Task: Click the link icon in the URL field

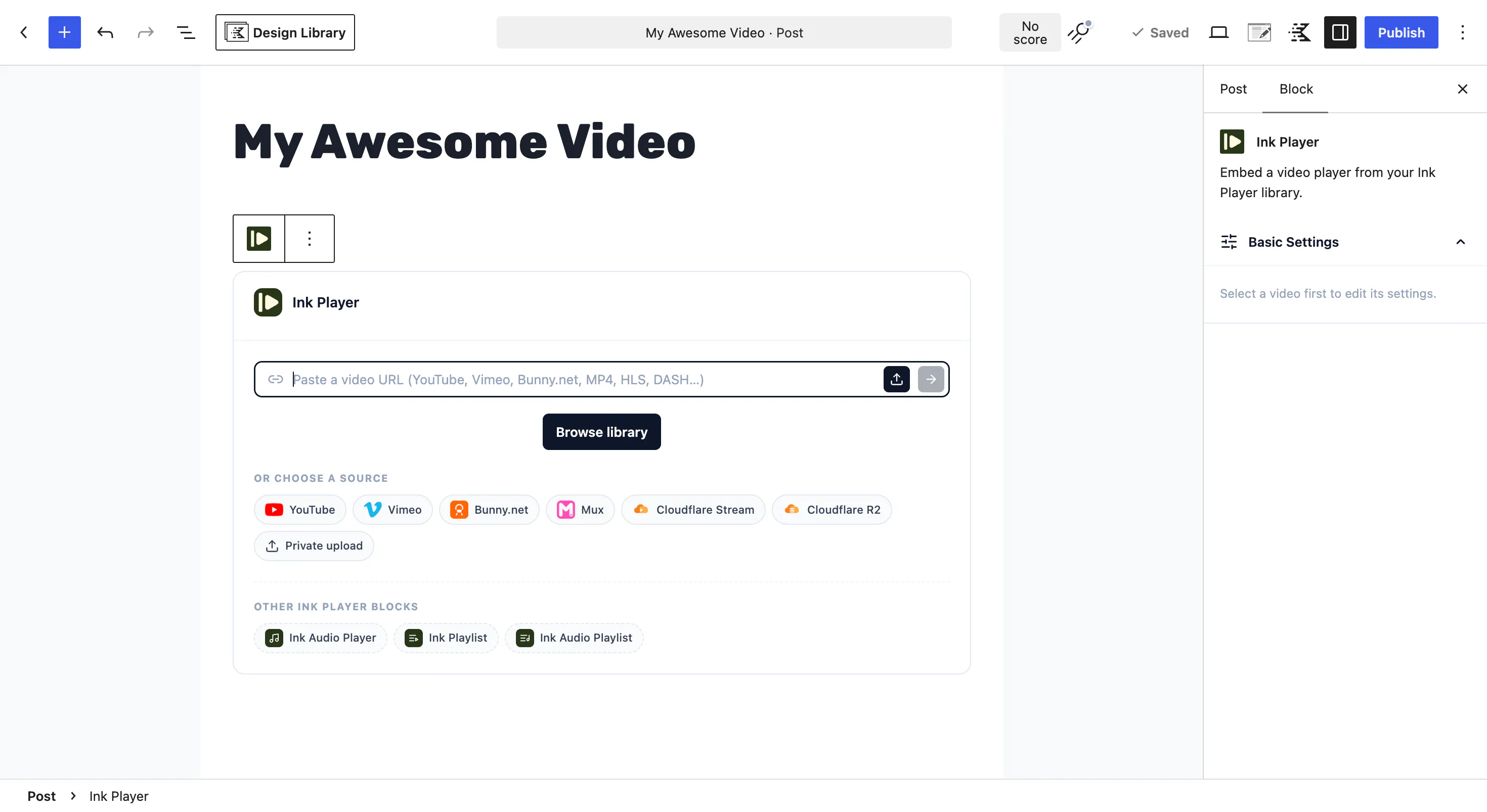Action: tap(275, 379)
